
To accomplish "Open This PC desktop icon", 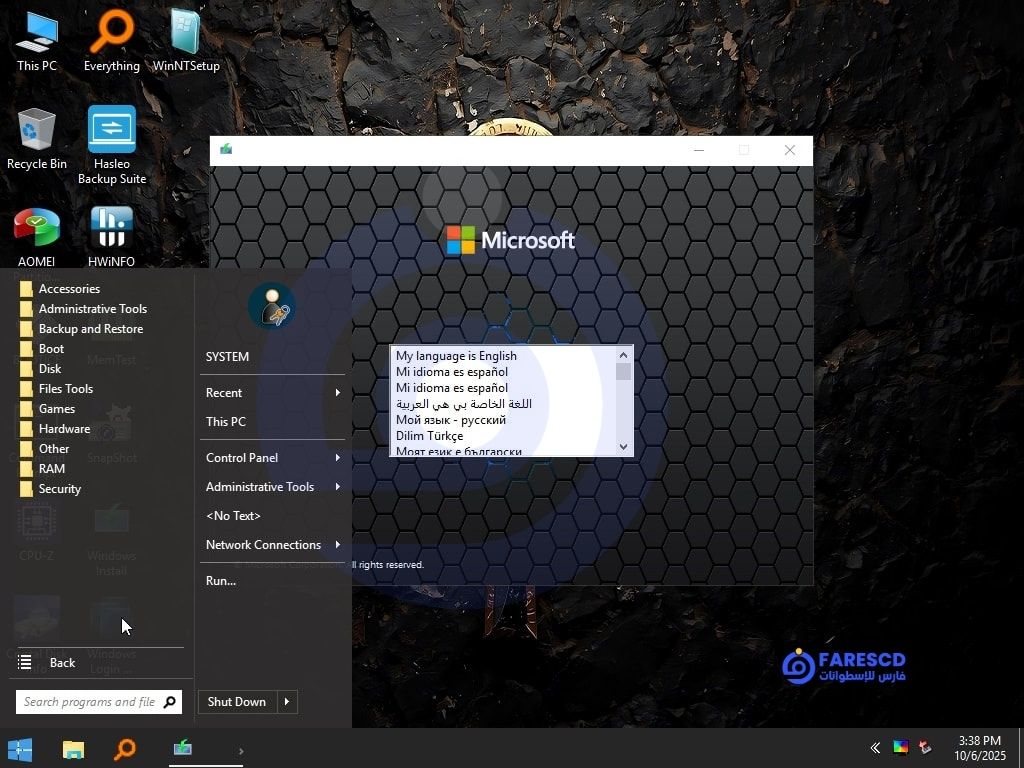I will 37,40.
